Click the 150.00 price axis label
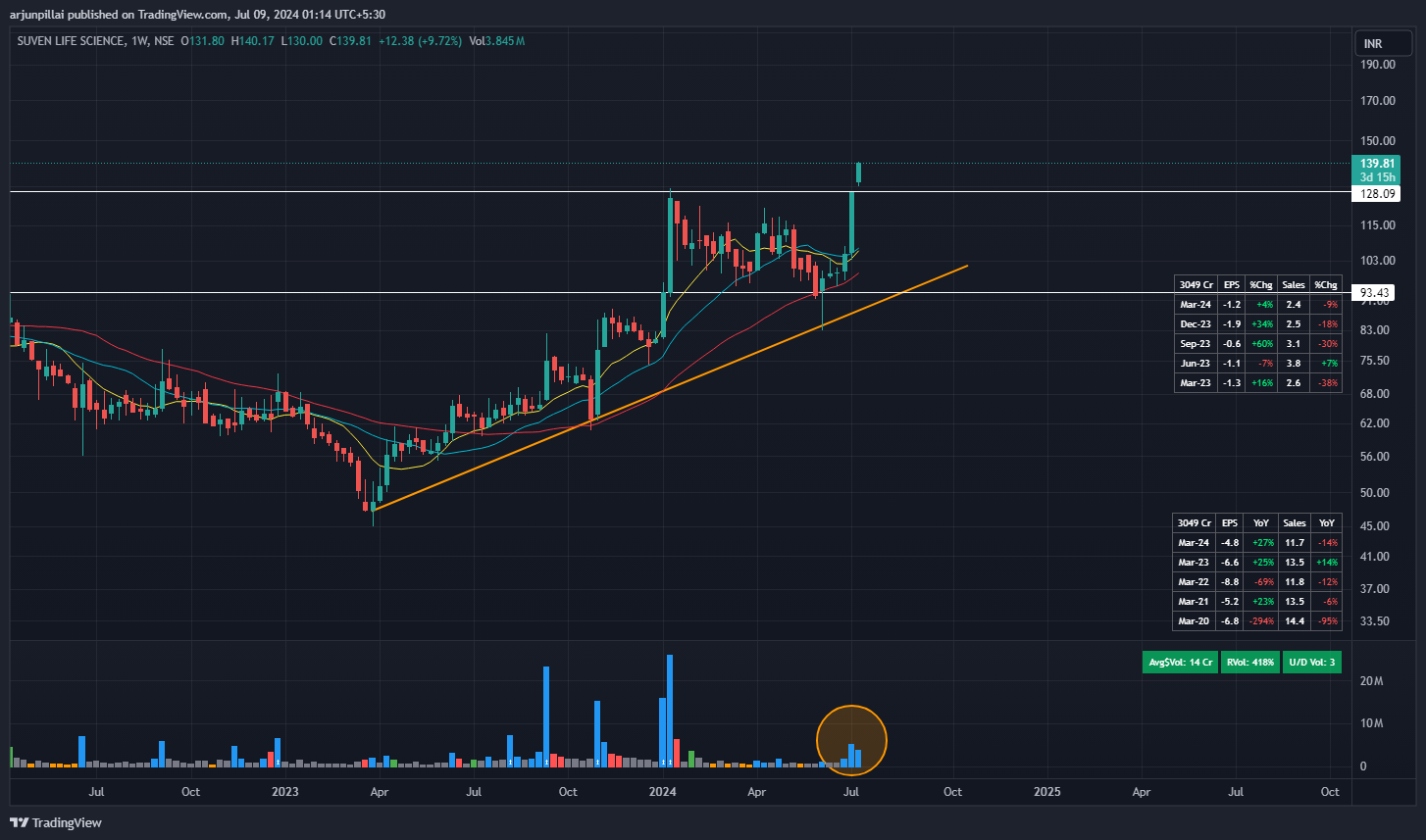 click(1378, 139)
